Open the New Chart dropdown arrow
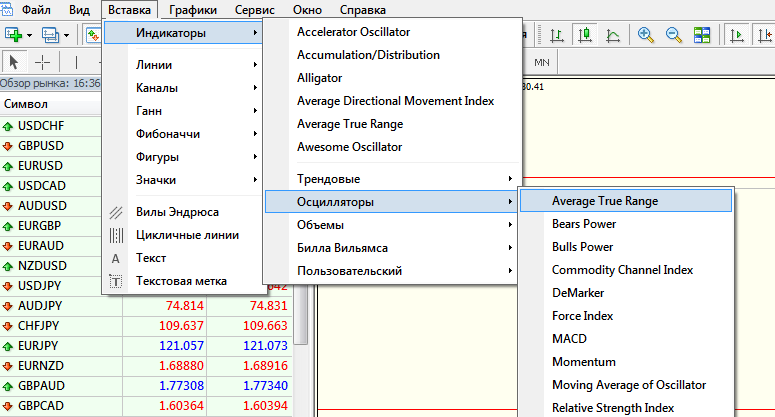 pyautogui.click(x=30, y=36)
